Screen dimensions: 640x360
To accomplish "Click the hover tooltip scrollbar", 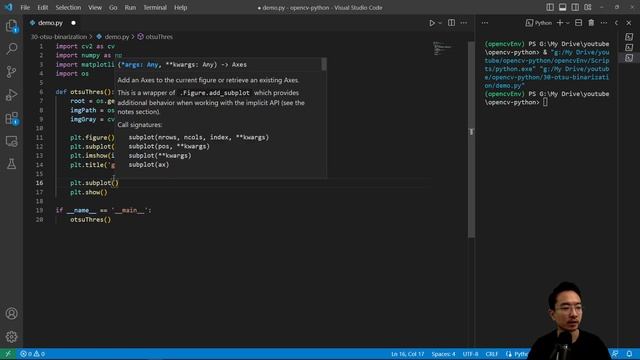I will (x=324, y=64).
